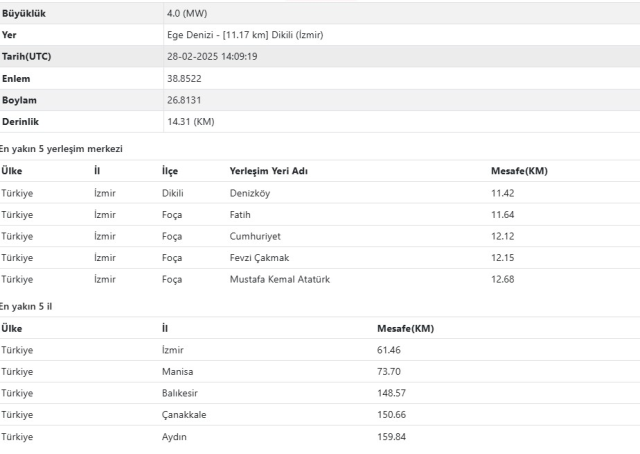This screenshot has height=454, width=640.
Task: Click the En yakın 5 yerleşim merkezi heading
Action: (x=61, y=148)
